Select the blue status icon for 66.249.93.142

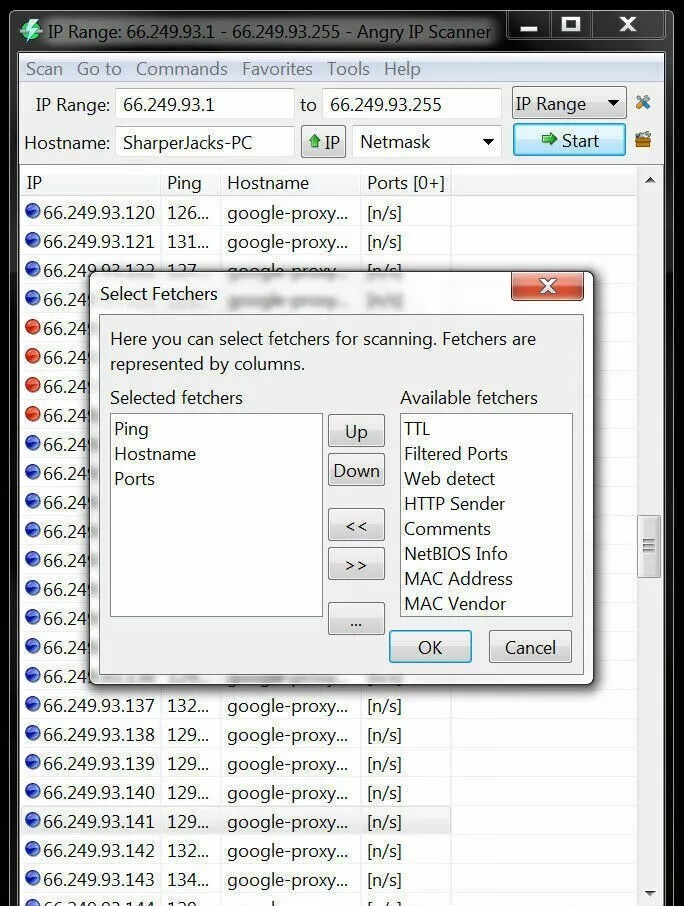click(x=33, y=849)
